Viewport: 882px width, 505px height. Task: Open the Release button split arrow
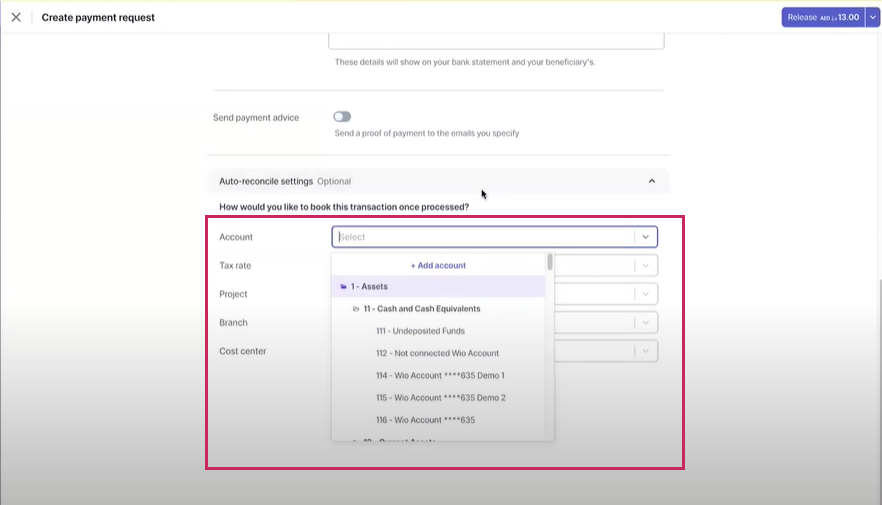click(872, 17)
